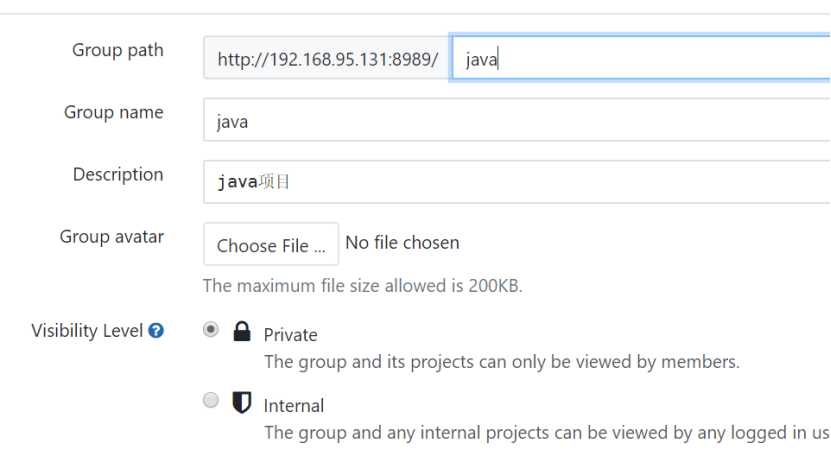
Task: Click the maximum file size 200KB hint
Action: coord(363,286)
